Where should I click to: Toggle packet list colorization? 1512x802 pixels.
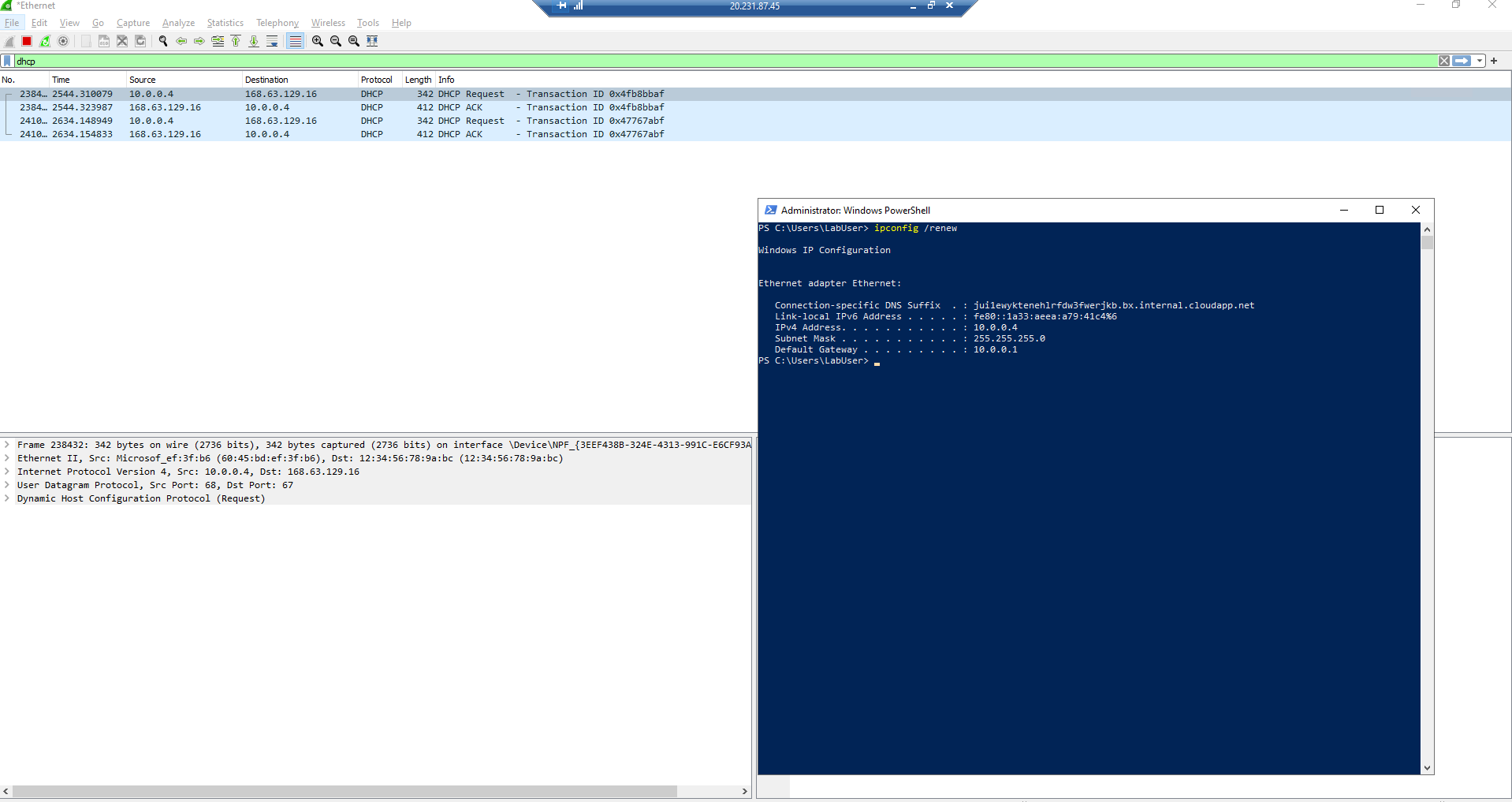click(x=295, y=41)
